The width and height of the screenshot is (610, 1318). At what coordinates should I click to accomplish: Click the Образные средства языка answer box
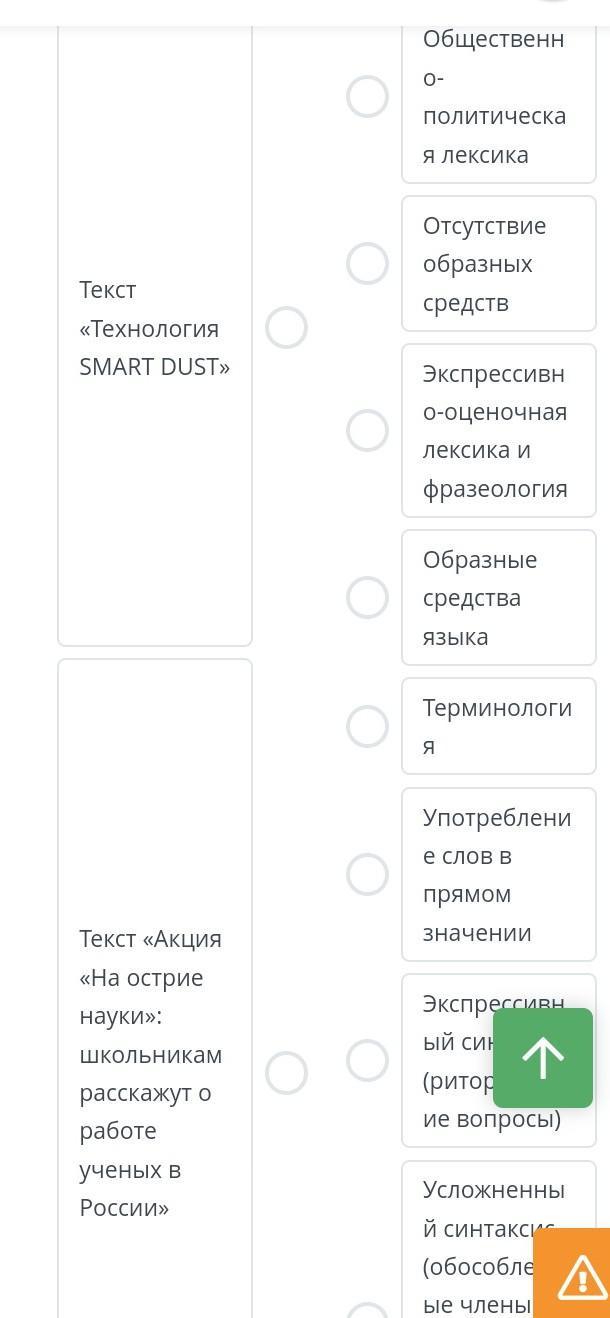click(498, 598)
